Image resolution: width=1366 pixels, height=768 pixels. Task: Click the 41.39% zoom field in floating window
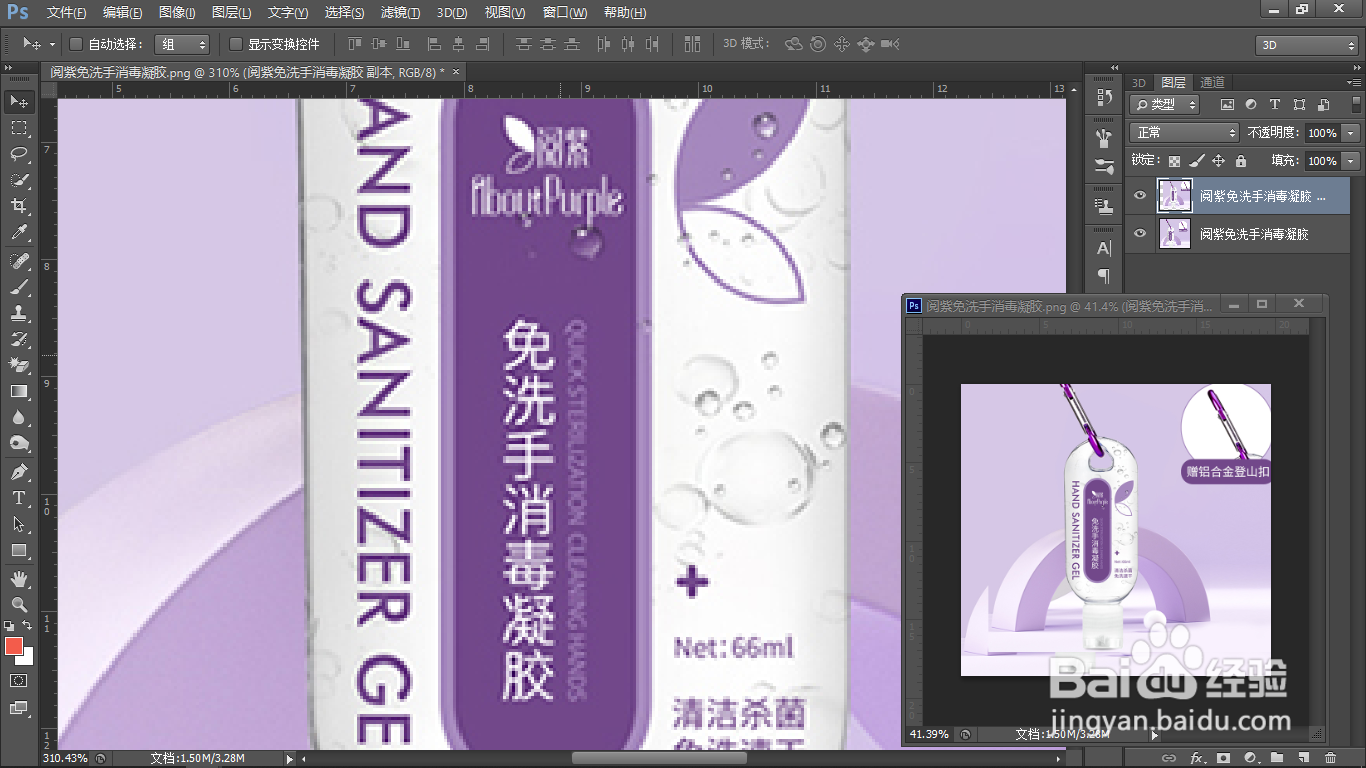click(x=929, y=734)
